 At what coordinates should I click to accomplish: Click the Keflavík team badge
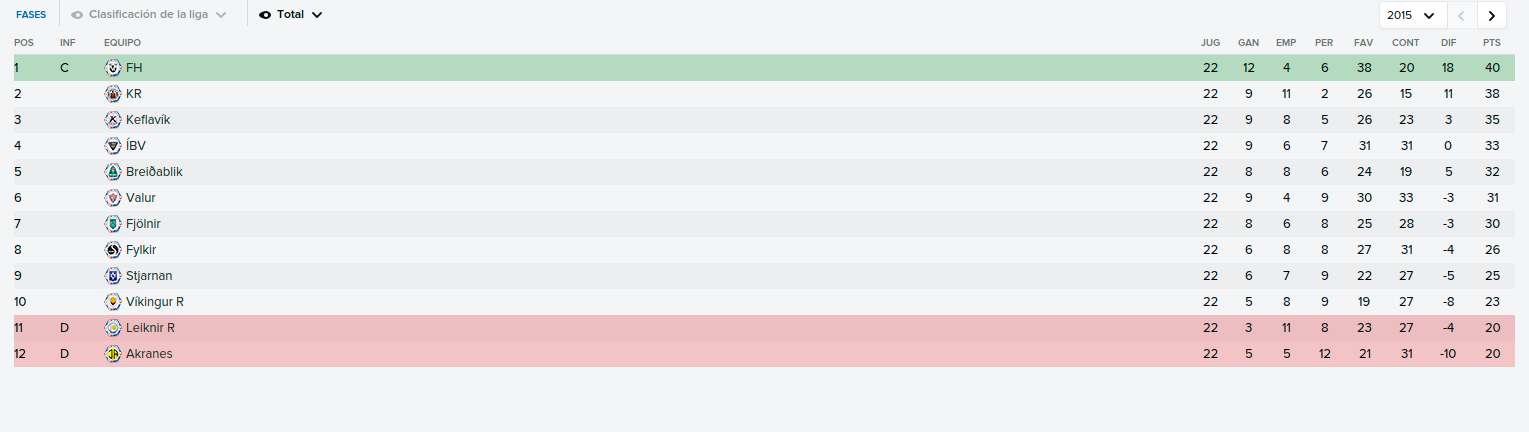tap(113, 120)
